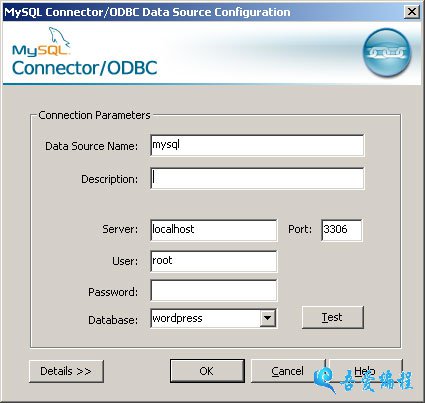Open the Database dropdown arrow
Viewport: 425px width, 403px height.
(x=268, y=318)
